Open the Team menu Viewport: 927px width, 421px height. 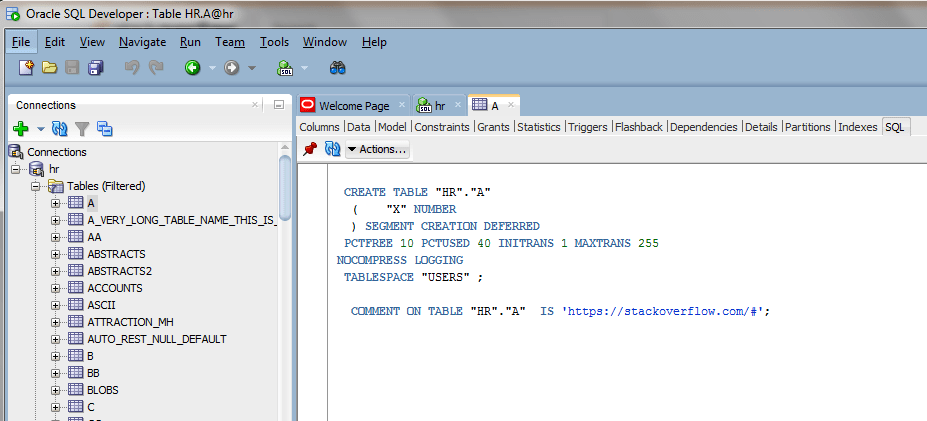[230, 42]
